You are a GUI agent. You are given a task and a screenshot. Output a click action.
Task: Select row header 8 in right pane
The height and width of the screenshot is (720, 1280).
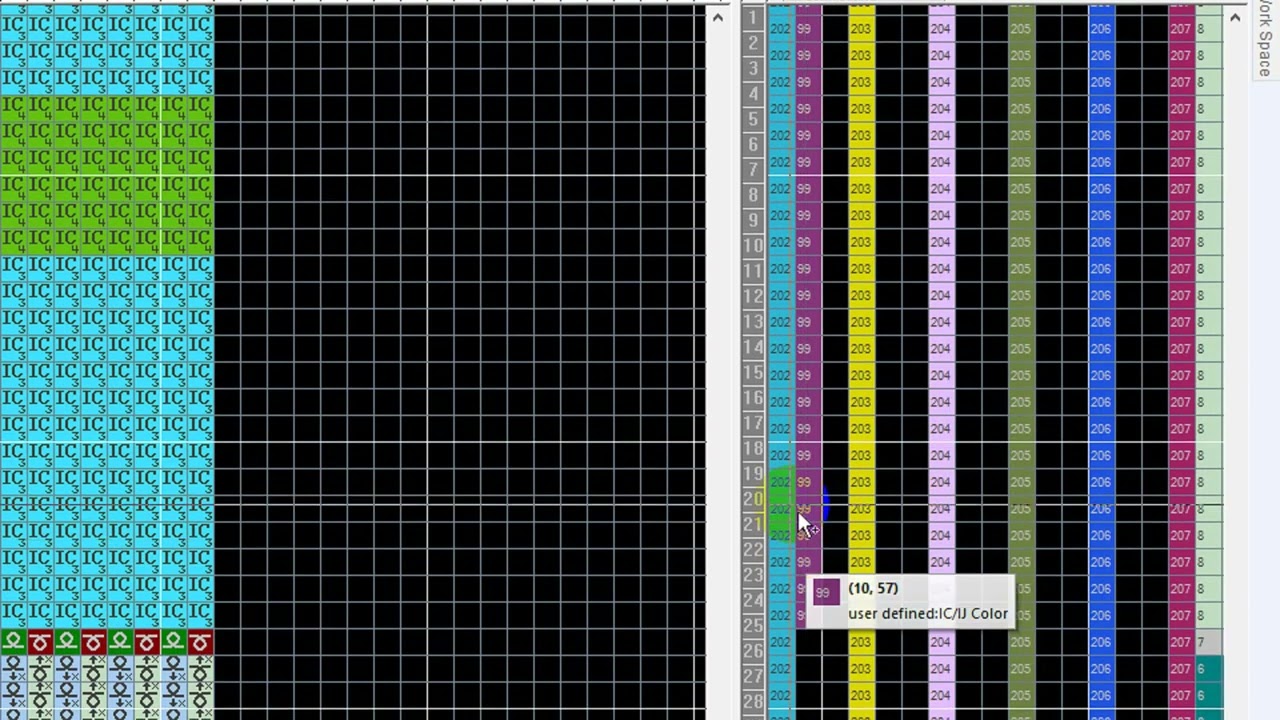tap(754, 195)
